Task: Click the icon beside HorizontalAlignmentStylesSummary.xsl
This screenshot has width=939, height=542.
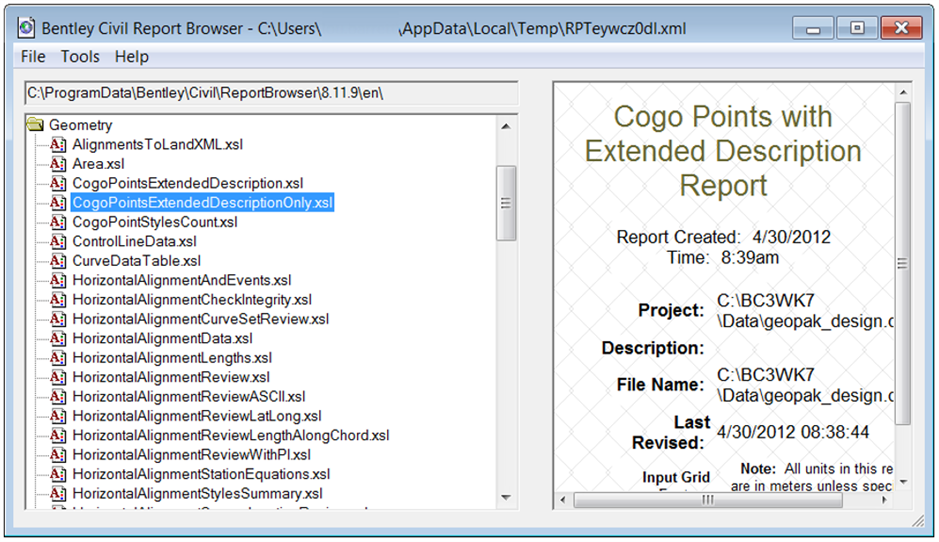Action: click(58, 493)
